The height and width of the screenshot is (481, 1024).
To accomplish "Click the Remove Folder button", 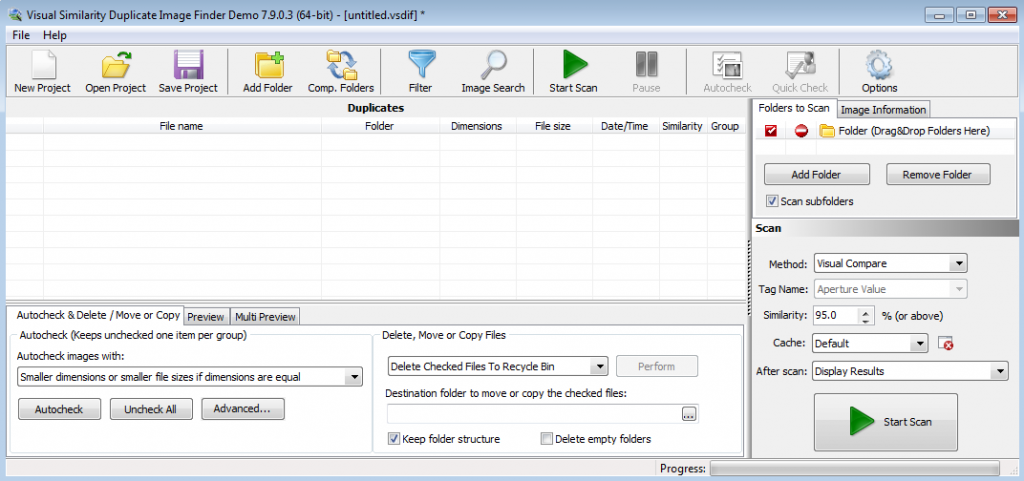I will pyautogui.click(x=937, y=175).
